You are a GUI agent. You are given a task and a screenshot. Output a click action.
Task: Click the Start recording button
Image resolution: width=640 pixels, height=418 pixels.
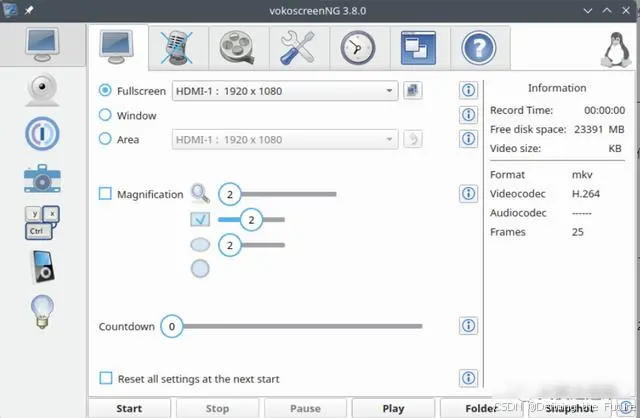pyautogui.click(x=129, y=408)
